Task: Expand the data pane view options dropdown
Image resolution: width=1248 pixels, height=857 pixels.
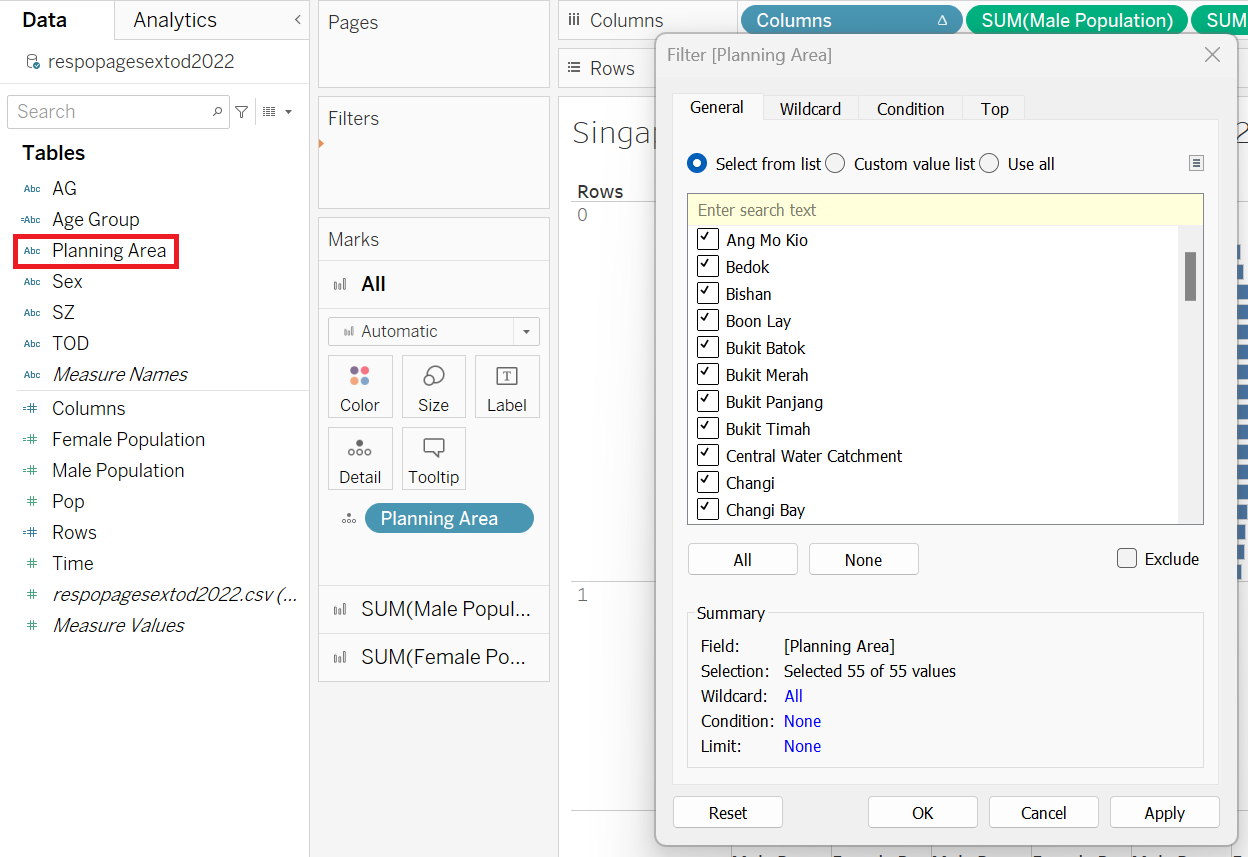Action: (277, 112)
